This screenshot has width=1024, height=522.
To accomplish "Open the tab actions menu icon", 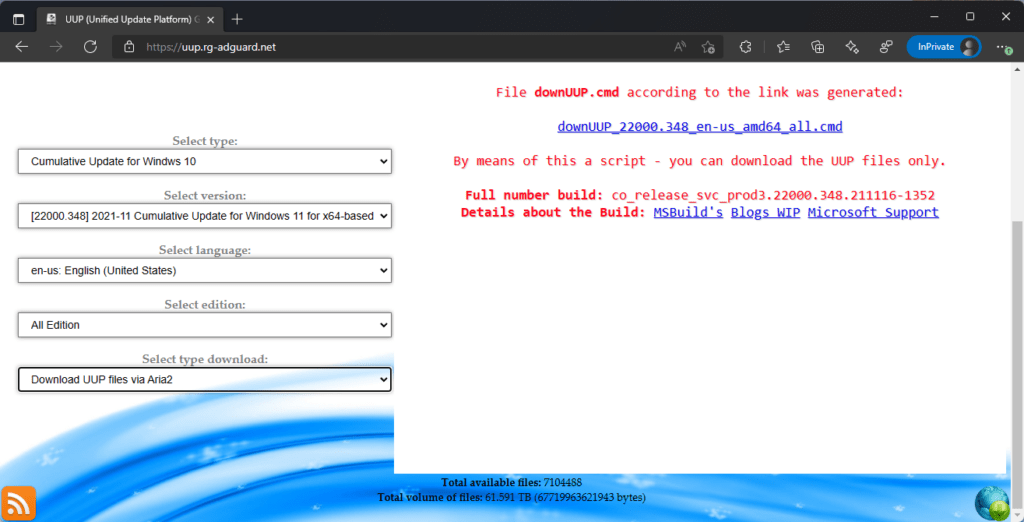I will coord(18,19).
